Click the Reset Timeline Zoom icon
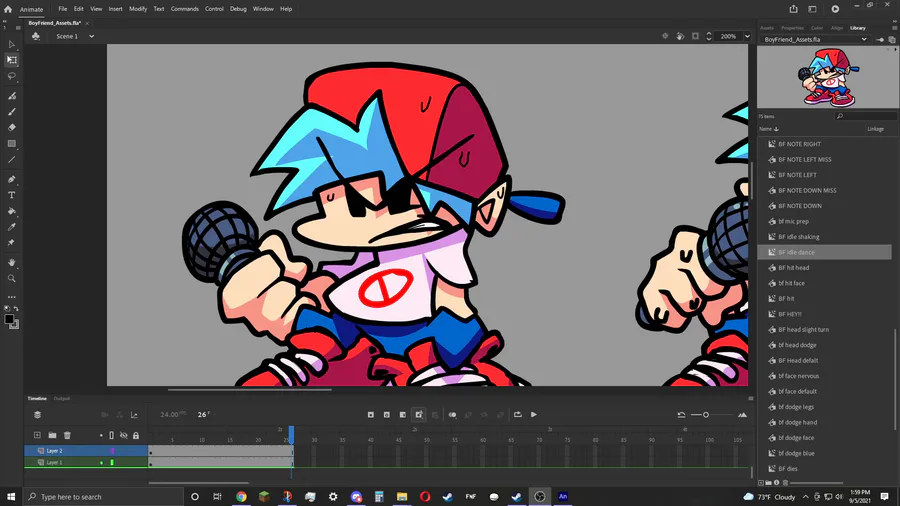 tap(681, 415)
